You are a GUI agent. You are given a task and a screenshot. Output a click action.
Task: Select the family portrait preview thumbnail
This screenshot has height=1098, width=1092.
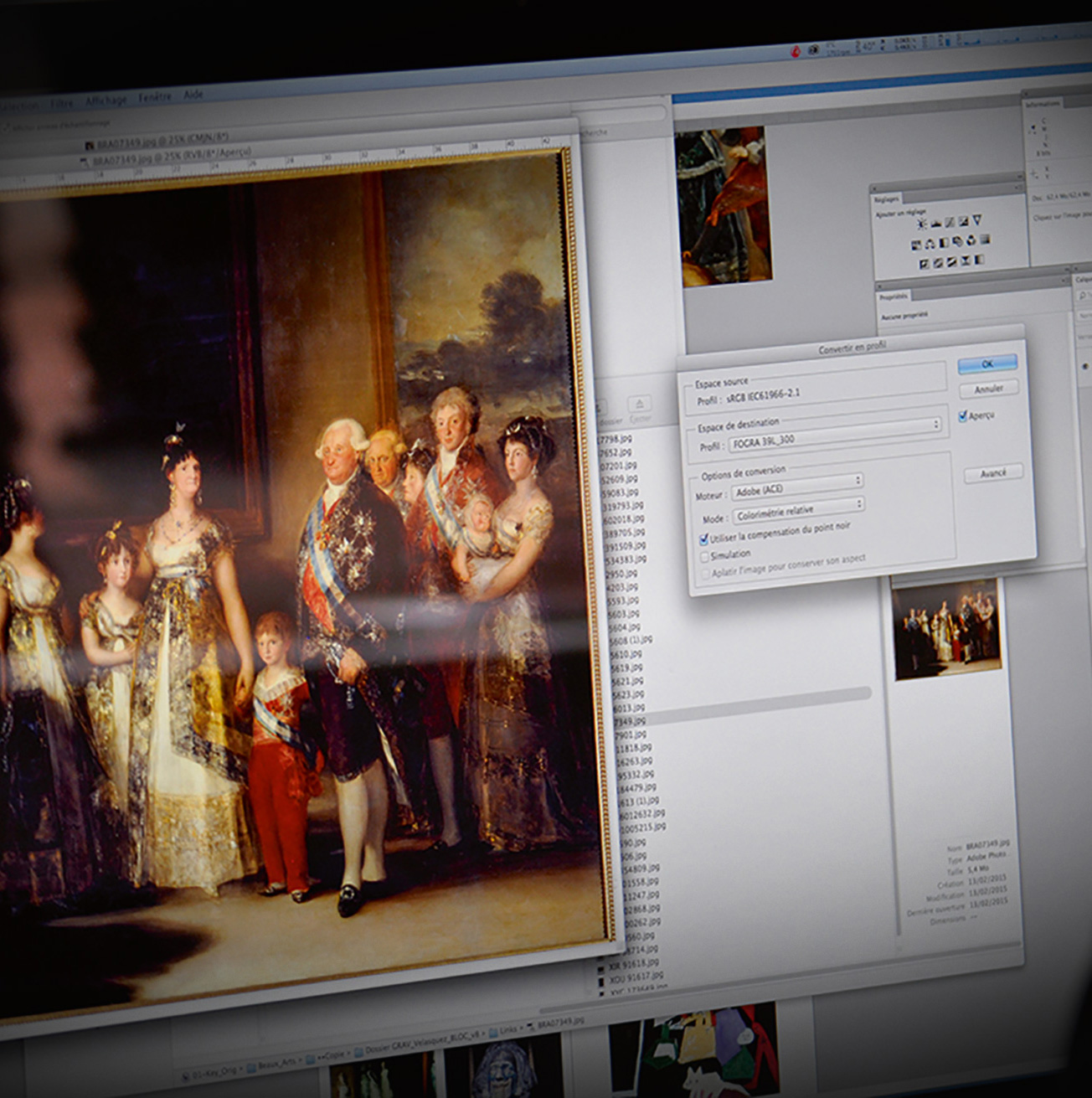point(946,626)
